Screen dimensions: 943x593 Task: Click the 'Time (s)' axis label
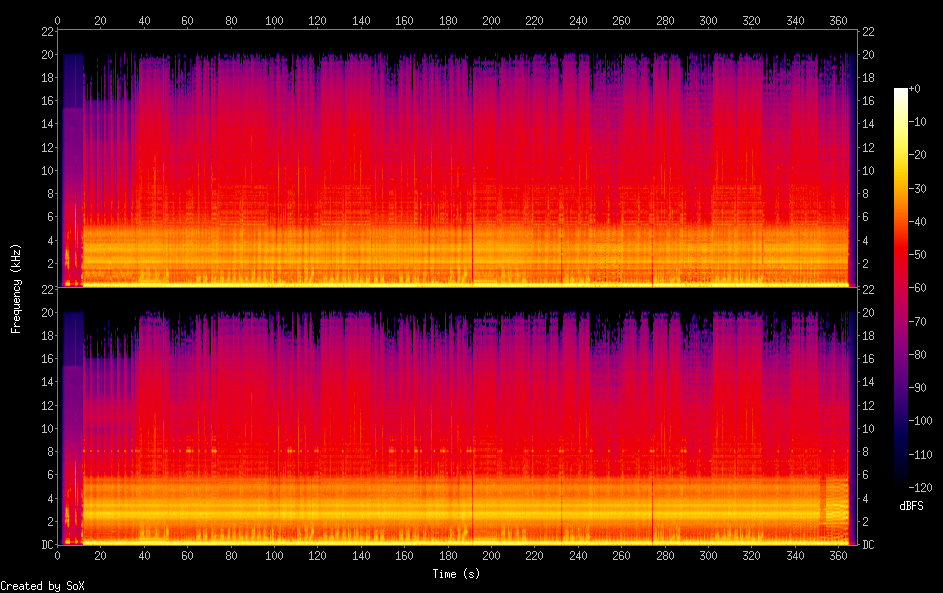pyautogui.click(x=457, y=574)
